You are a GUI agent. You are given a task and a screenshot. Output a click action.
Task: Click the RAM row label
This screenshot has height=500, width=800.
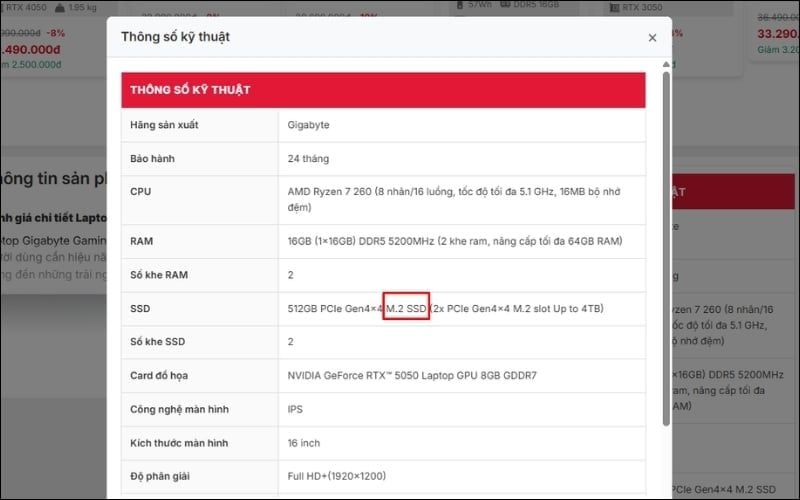141,241
